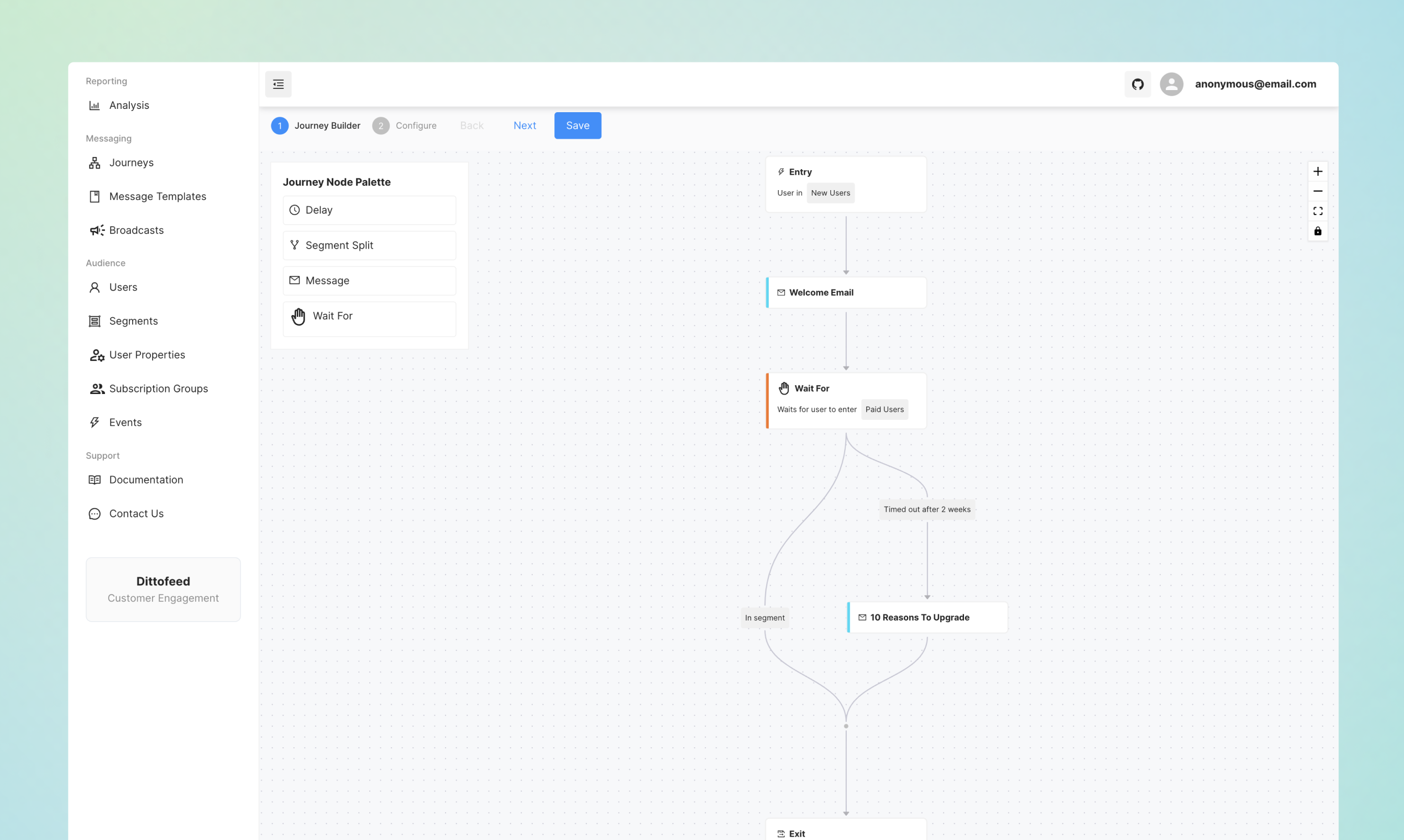This screenshot has width=1404, height=840.
Task: Open the 10 Reasons To Upgrade node
Action: pyautogui.click(x=927, y=617)
